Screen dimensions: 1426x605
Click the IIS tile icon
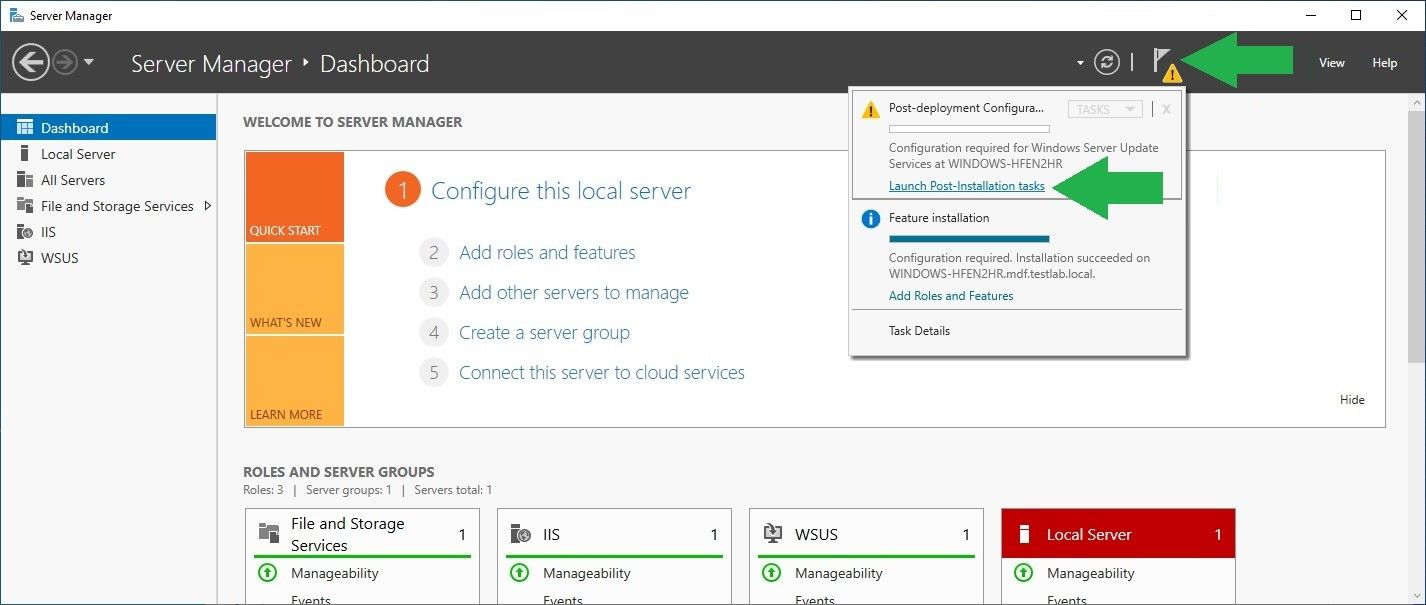pyautogui.click(x=521, y=534)
